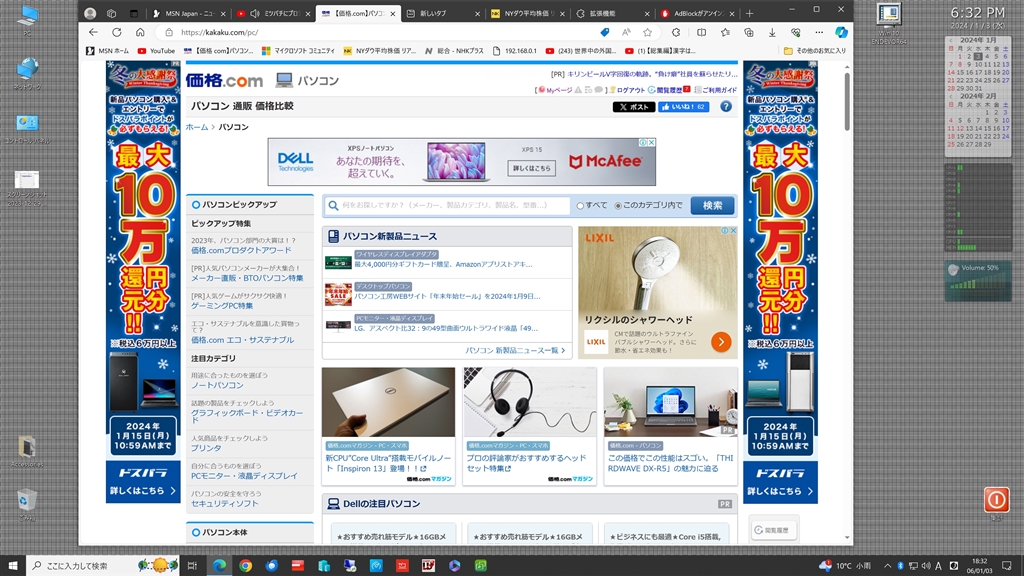Open the セキュリティソフト category link
1024x576 pixels.
224,504
